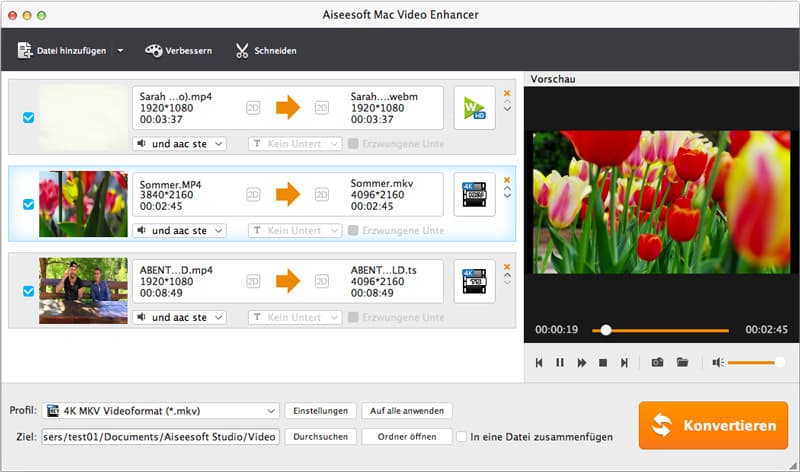The height and width of the screenshot is (472, 800).
Task: Click the preview seek bar handle
Action: tap(606, 330)
